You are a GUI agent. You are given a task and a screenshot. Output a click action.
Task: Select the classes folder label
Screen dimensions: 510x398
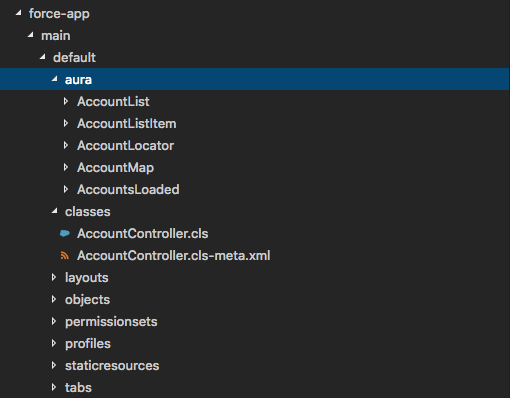point(88,211)
